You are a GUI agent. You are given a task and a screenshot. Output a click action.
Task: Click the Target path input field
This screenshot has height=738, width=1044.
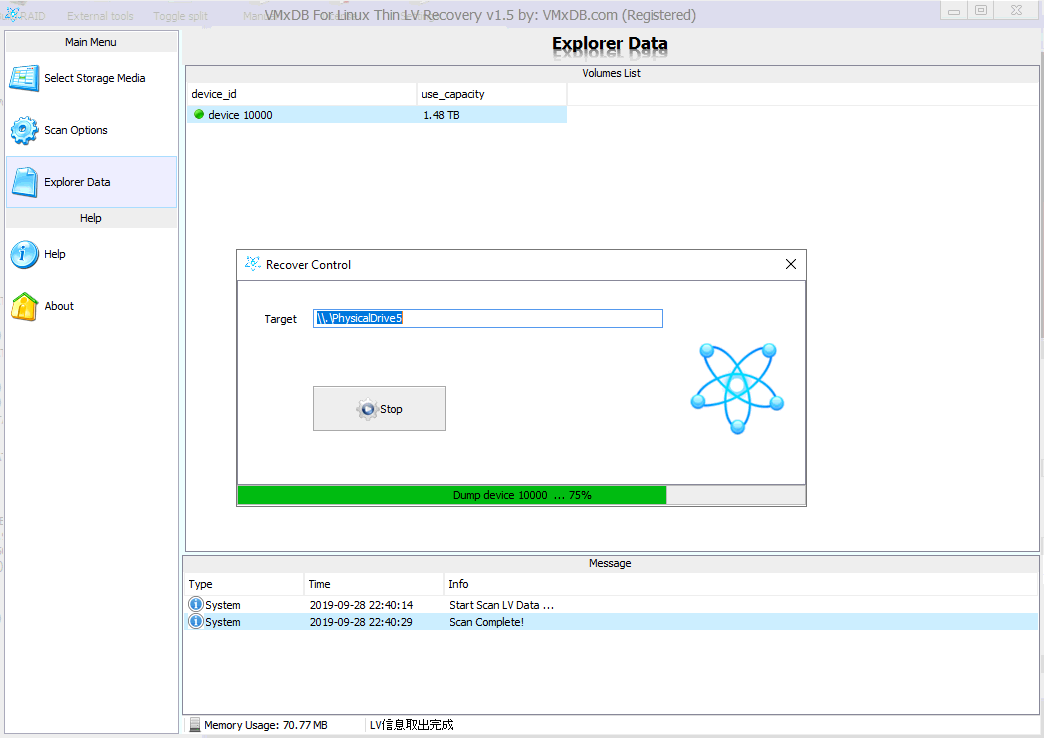(488, 318)
